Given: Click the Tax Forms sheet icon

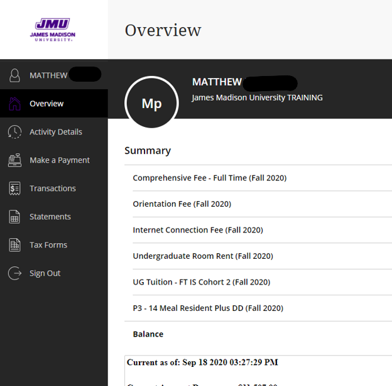Looking at the screenshot, I should tap(15, 245).
